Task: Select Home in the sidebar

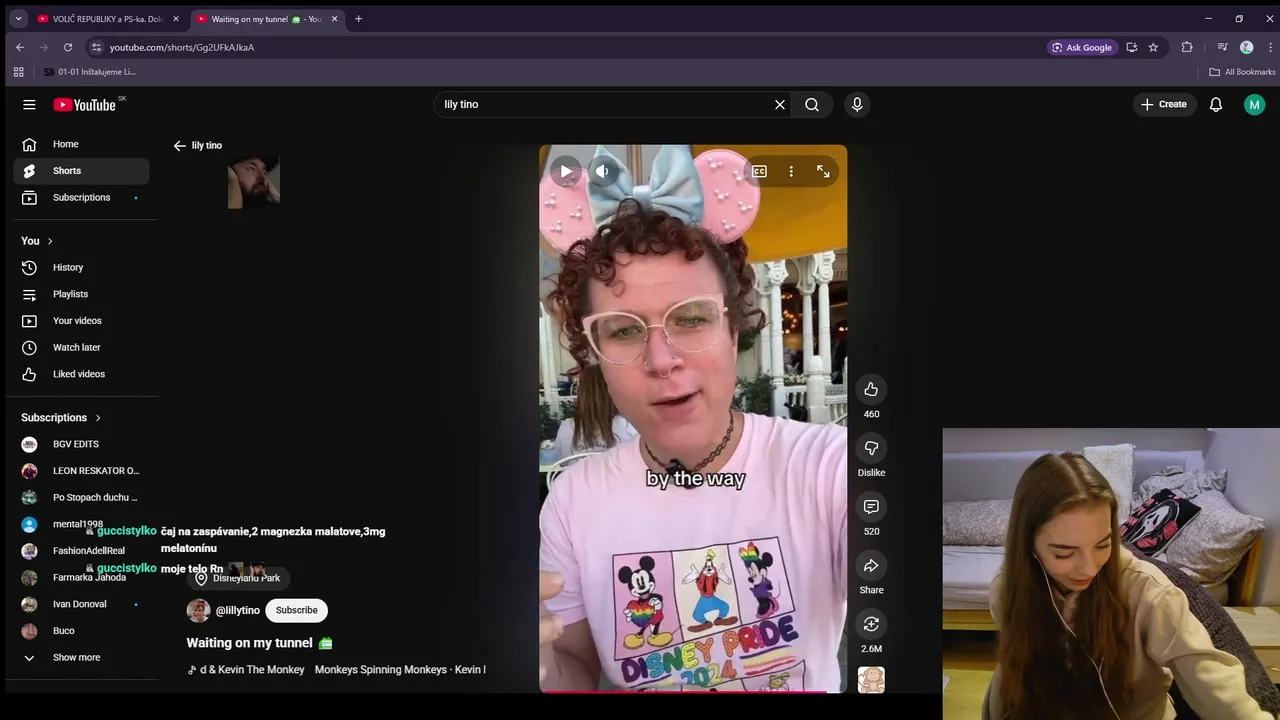Action: (x=81, y=144)
